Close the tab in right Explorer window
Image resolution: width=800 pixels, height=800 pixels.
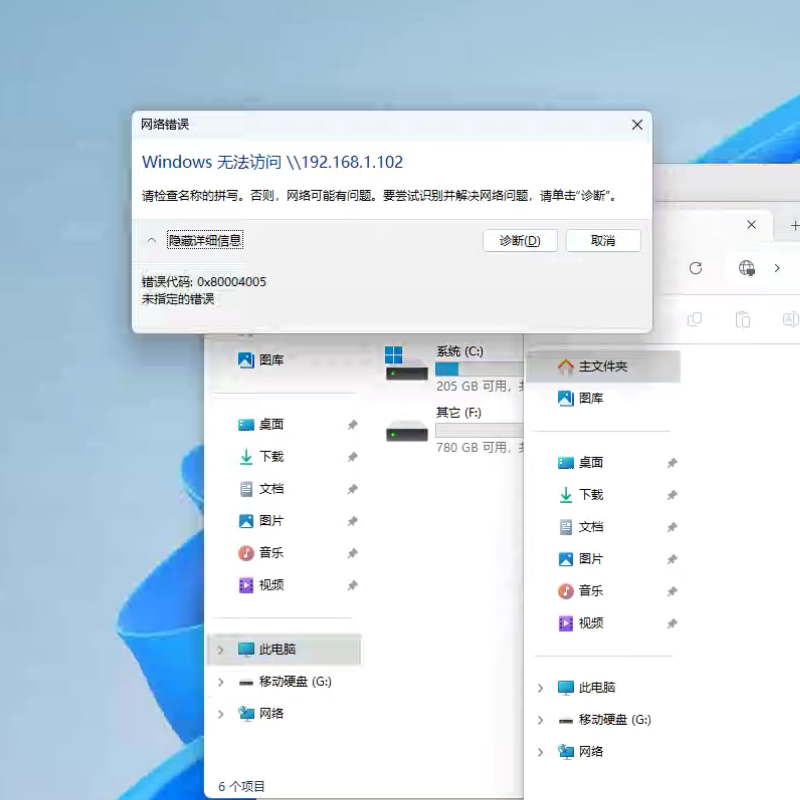coord(752,225)
